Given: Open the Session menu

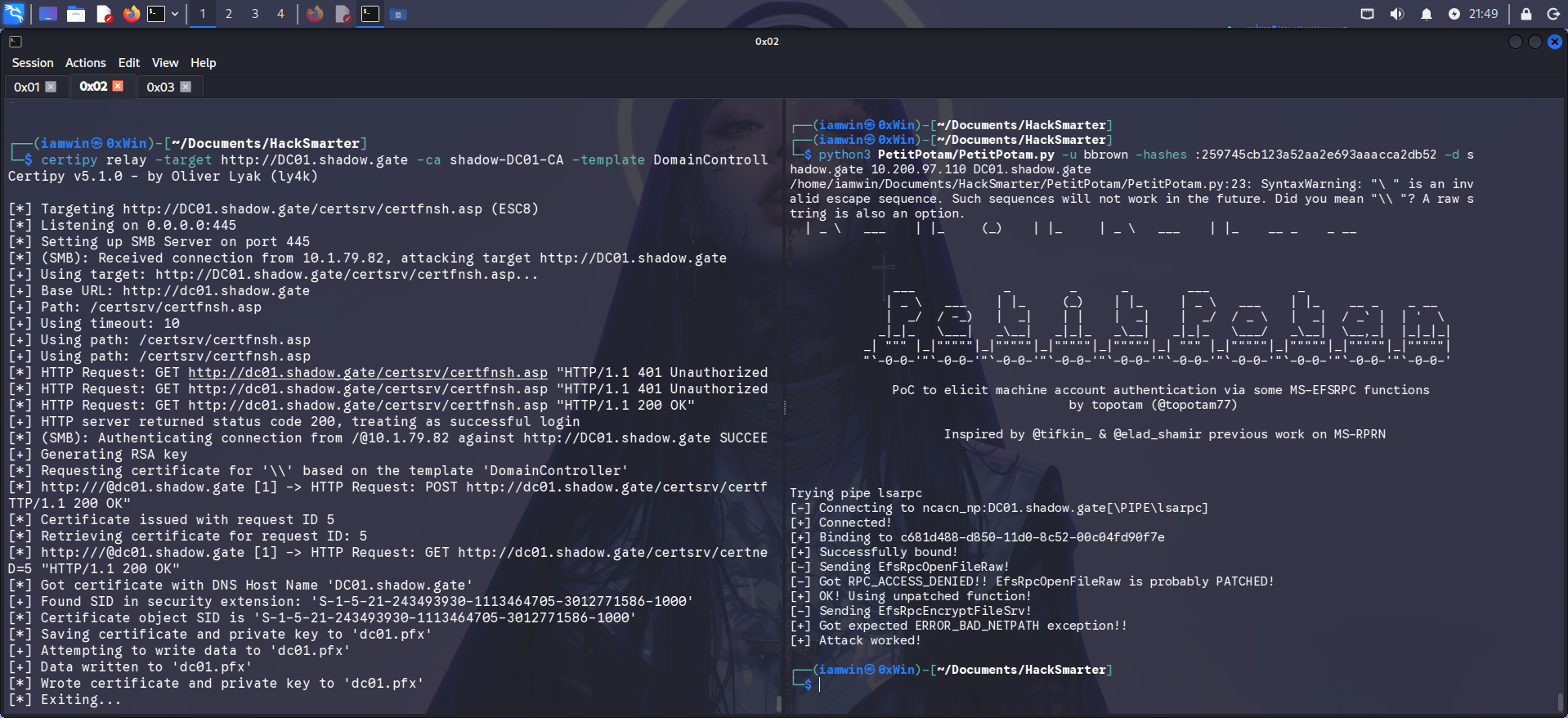Looking at the screenshot, I should pos(33,63).
